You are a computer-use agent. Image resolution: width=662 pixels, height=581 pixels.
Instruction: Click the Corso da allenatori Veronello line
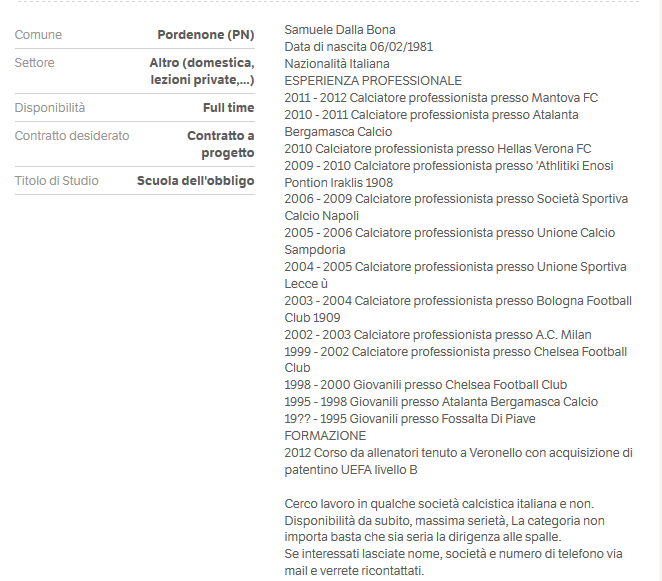pyautogui.click(x=459, y=461)
